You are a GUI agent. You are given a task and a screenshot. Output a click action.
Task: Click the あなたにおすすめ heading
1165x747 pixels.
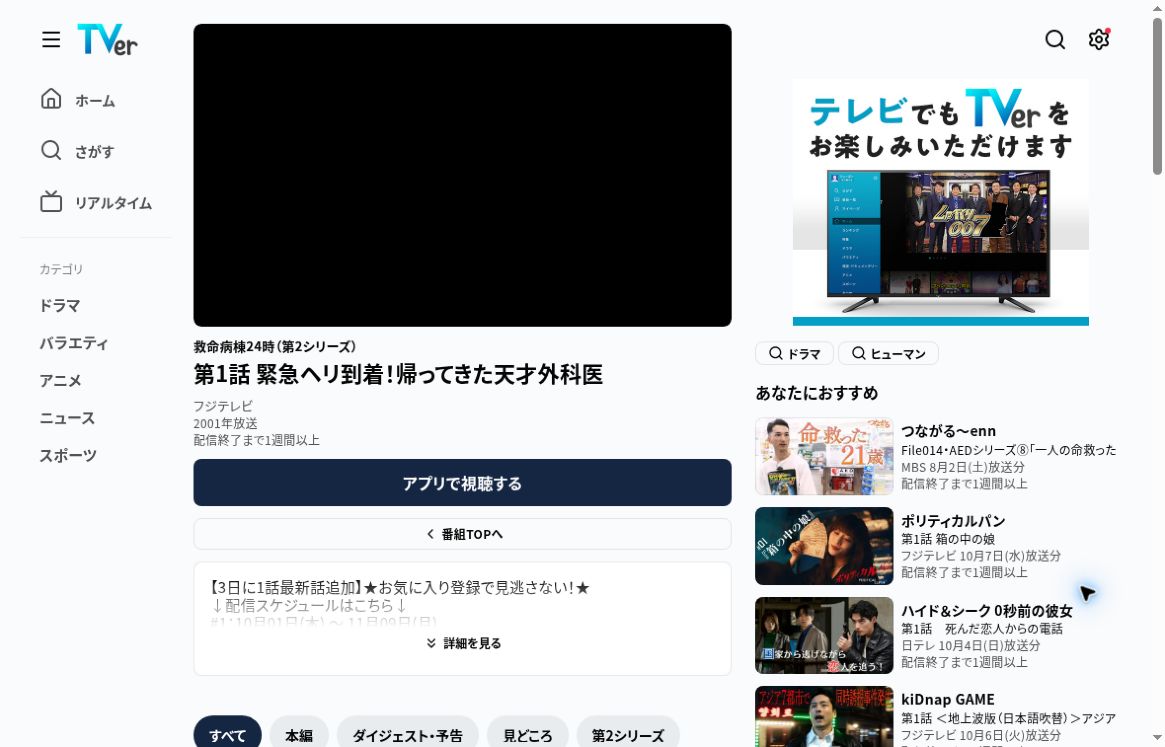pos(817,393)
